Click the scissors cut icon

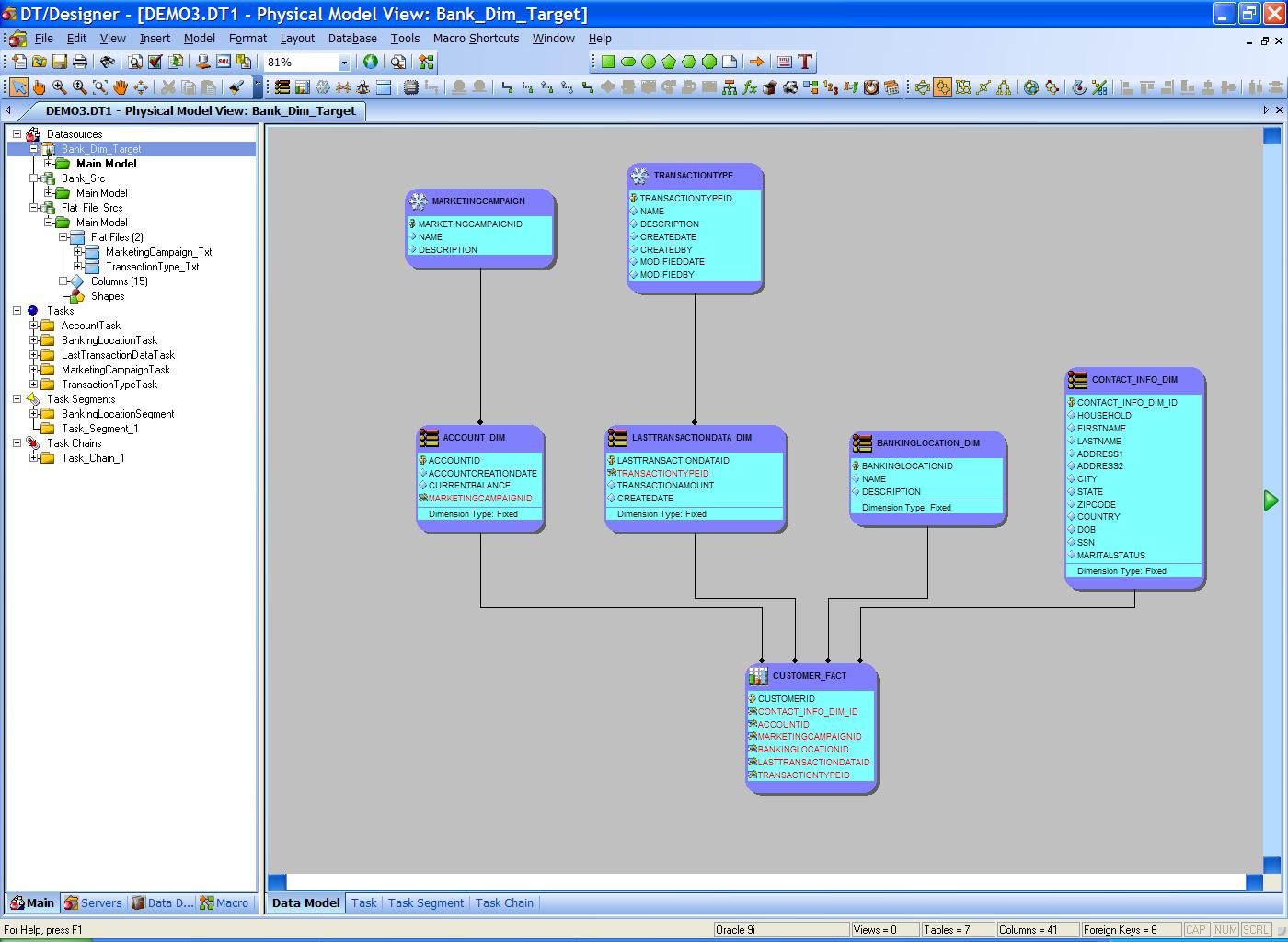coord(167,87)
